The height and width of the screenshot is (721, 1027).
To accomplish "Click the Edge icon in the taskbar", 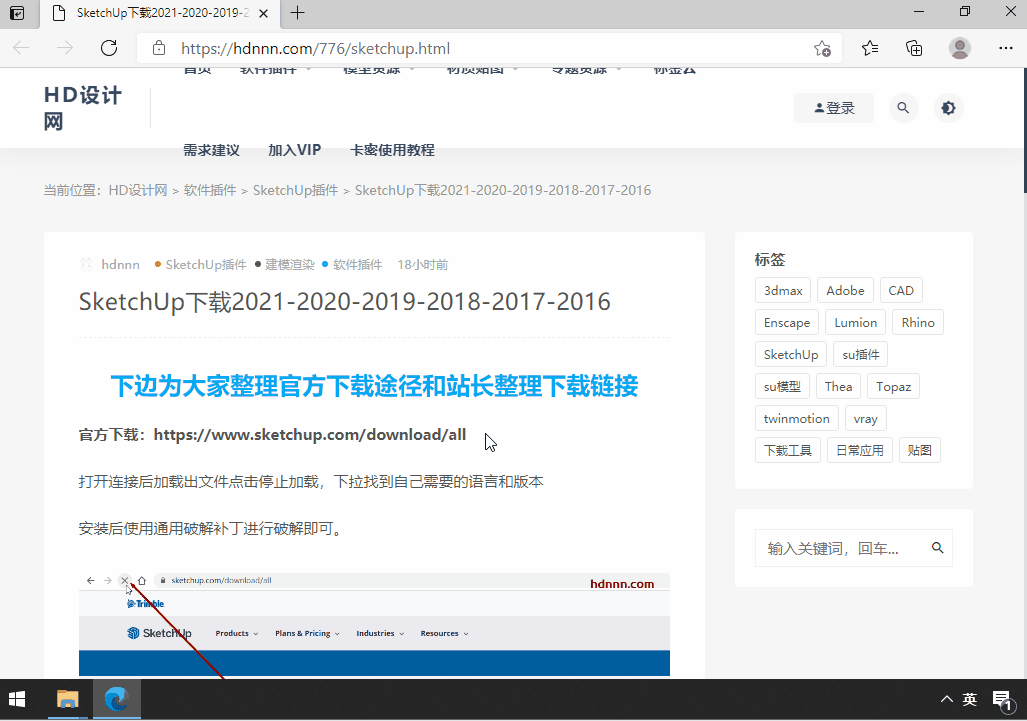I will (117, 699).
